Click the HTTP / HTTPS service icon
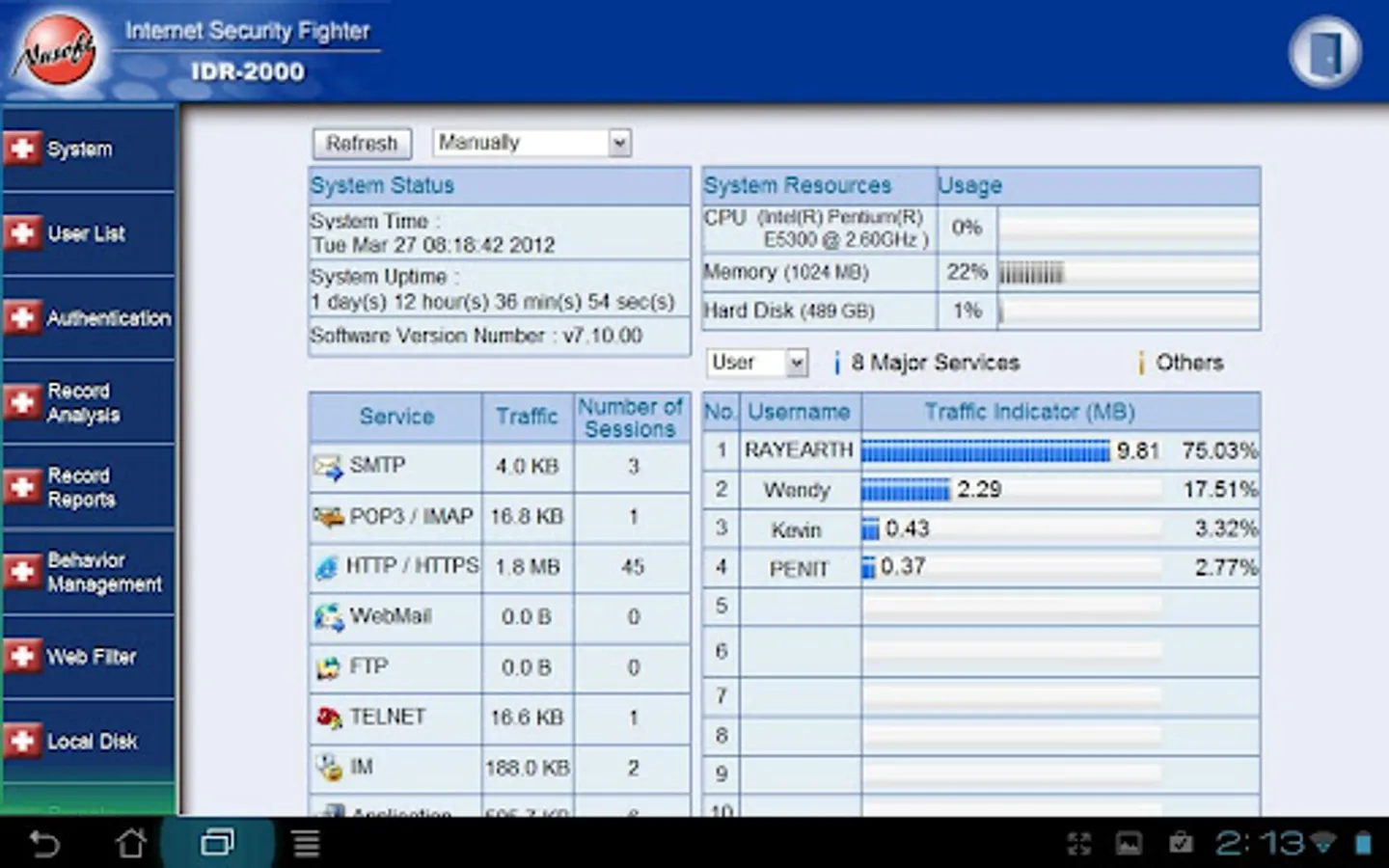The width and height of the screenshot is (1389, 868). tap(327, 567)
